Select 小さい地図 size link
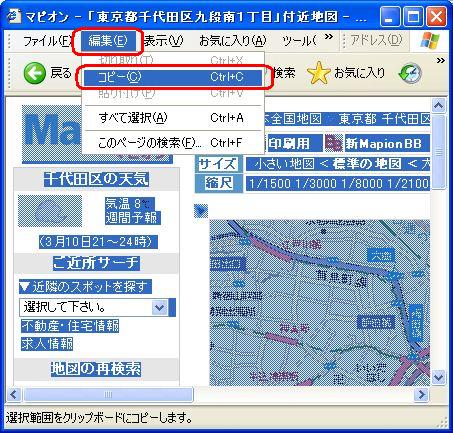 coord(284,164)
